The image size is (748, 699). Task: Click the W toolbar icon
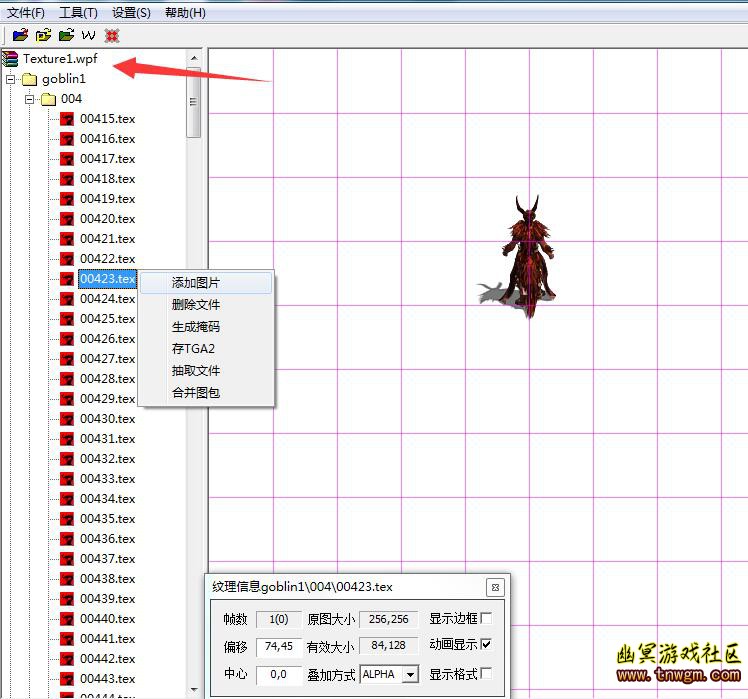[x=89, y=36]
